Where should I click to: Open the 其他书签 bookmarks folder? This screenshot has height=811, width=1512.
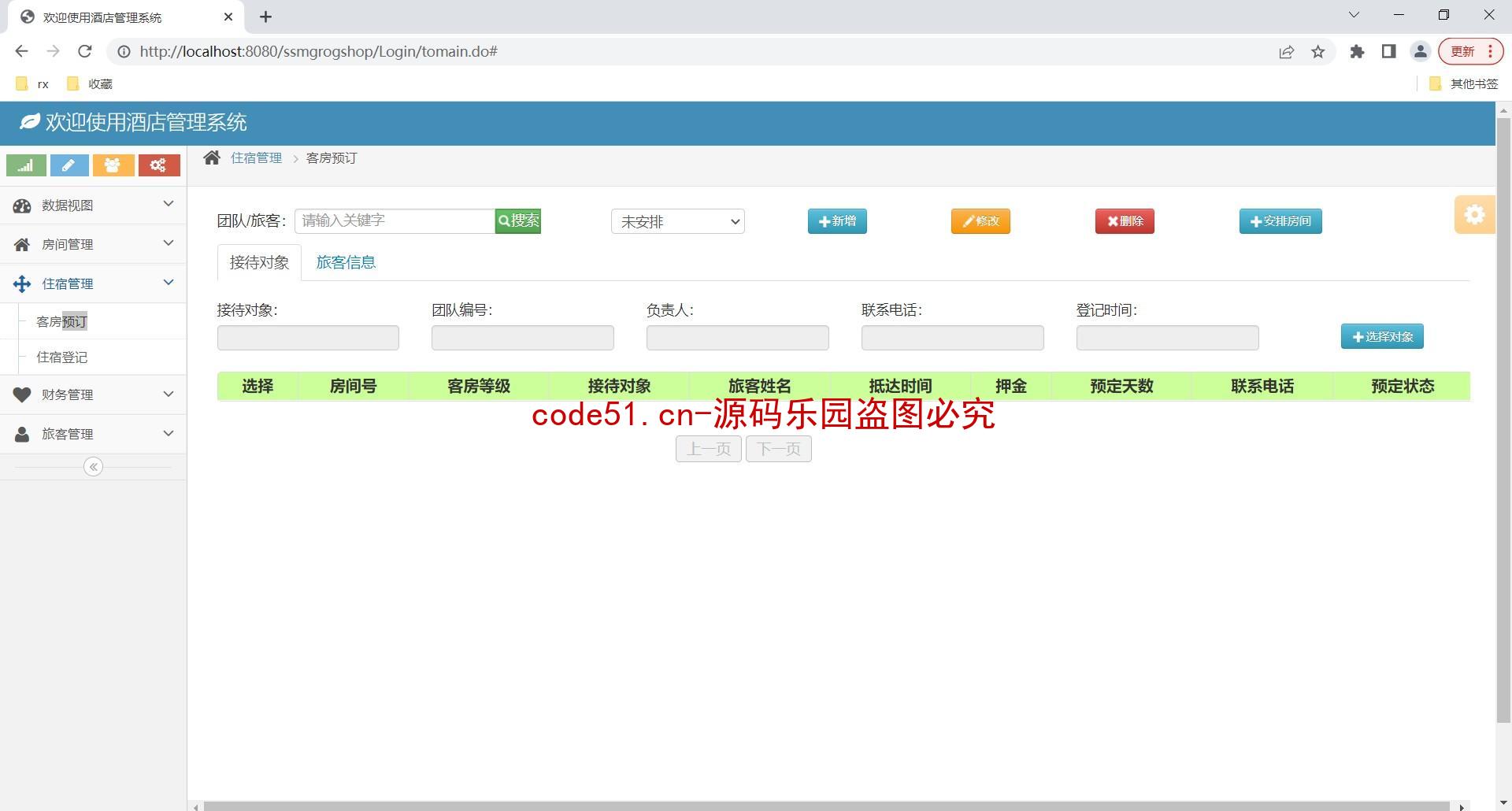click(1463, 83)
